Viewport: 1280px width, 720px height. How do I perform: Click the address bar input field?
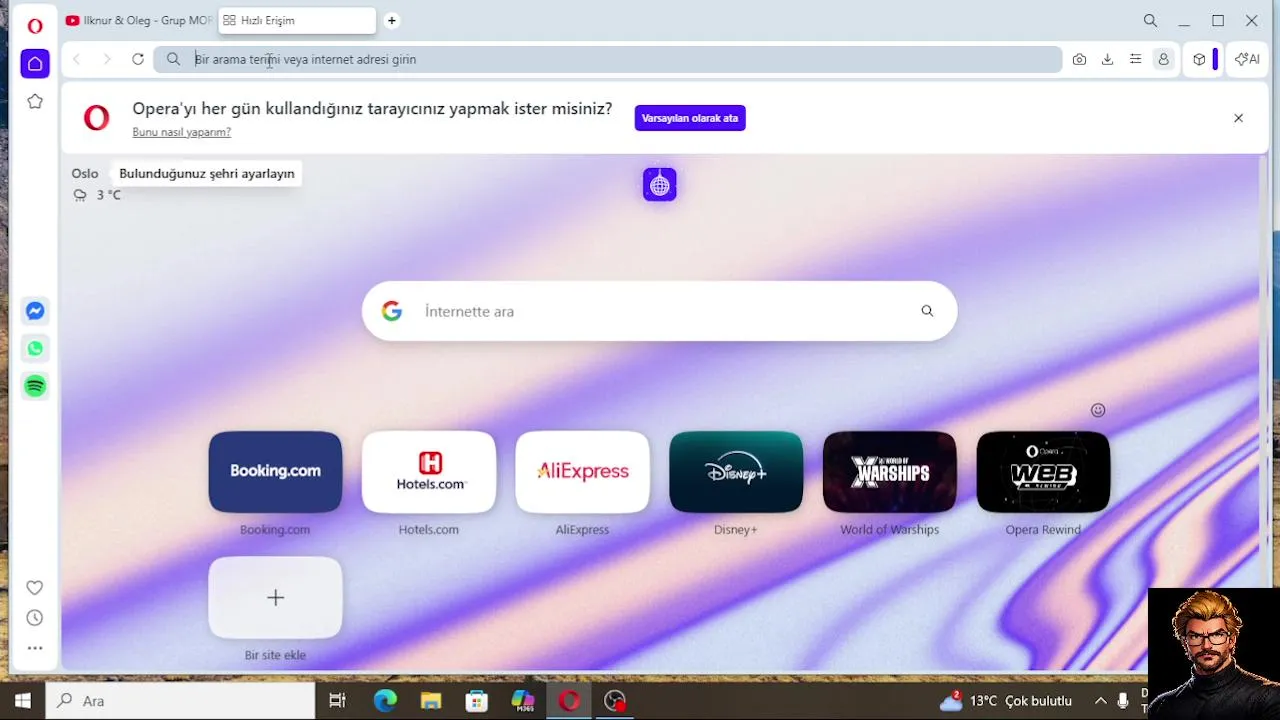(608, 59)
